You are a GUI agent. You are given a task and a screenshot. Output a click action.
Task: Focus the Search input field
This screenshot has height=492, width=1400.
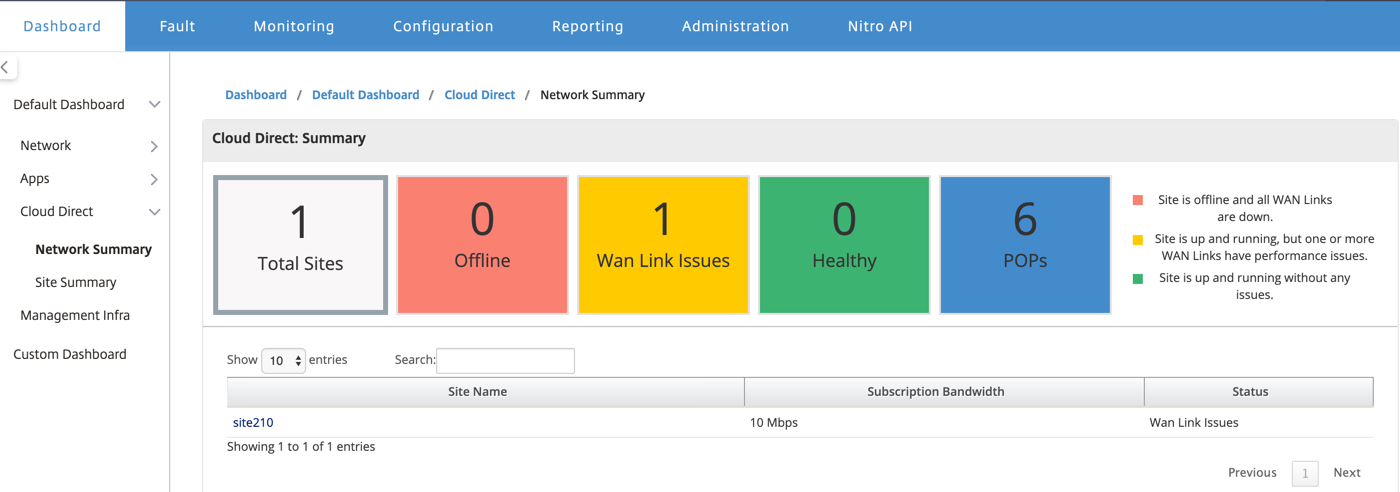[x=506, y=360]
